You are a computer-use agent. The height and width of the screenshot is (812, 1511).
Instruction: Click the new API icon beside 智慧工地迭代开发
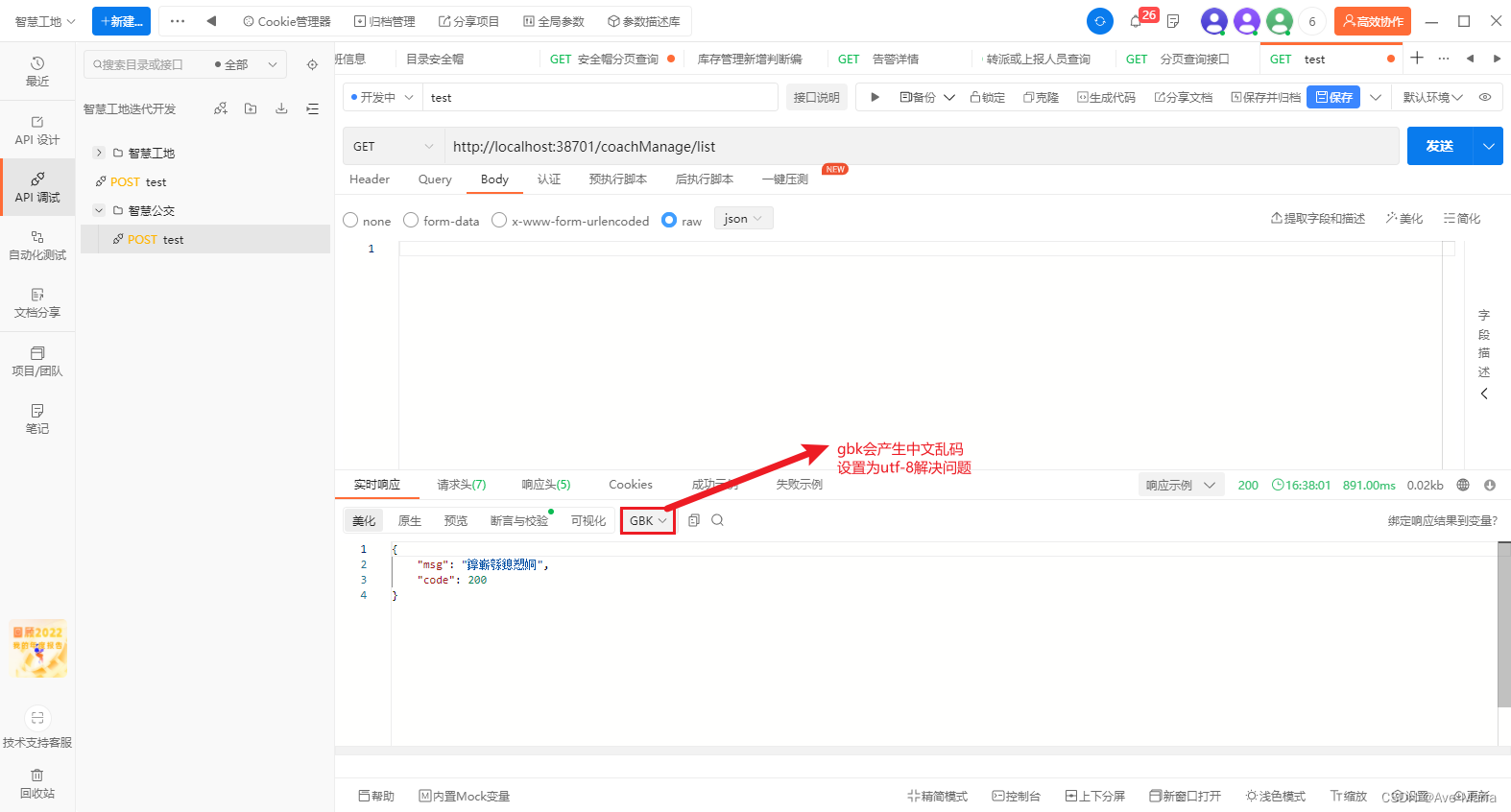tap(221, 108)
